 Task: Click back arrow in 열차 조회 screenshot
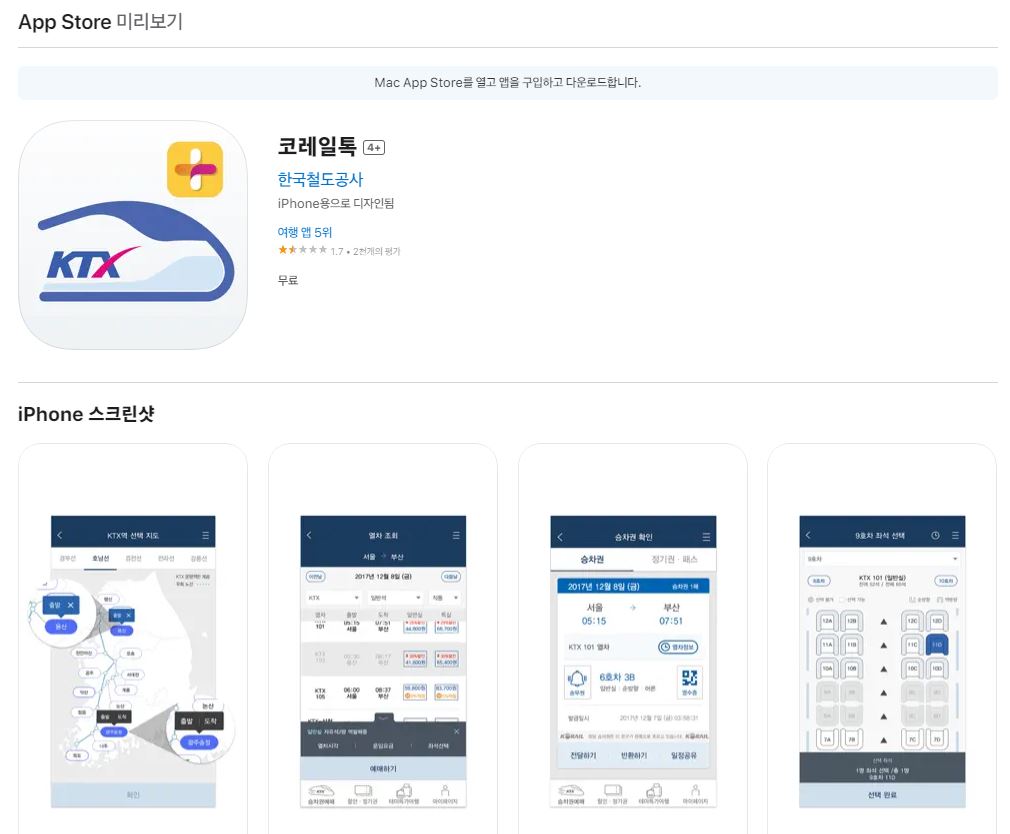pyautogui.click(x=309, y=535)
